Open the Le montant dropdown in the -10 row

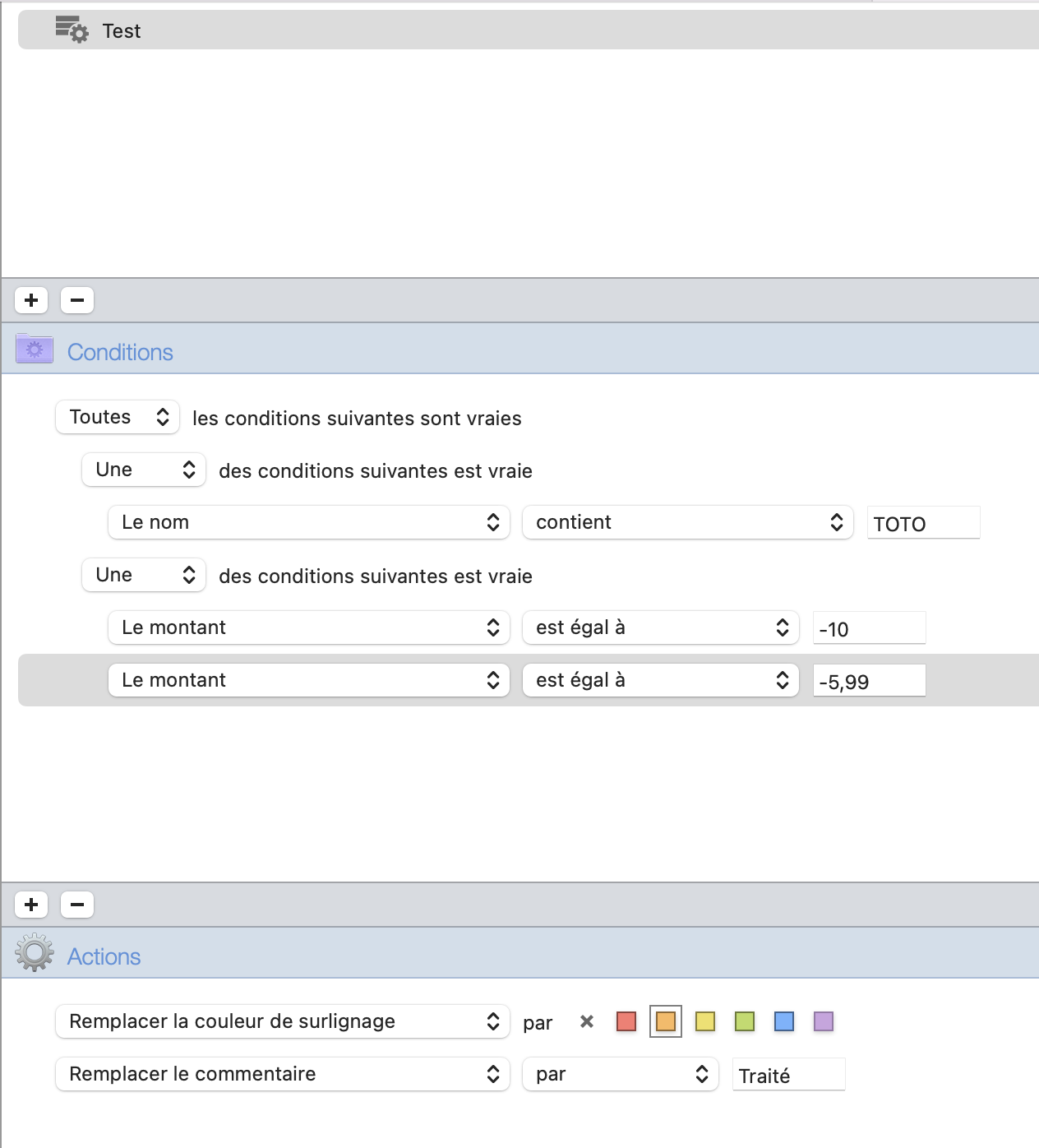tap(309, 627)
